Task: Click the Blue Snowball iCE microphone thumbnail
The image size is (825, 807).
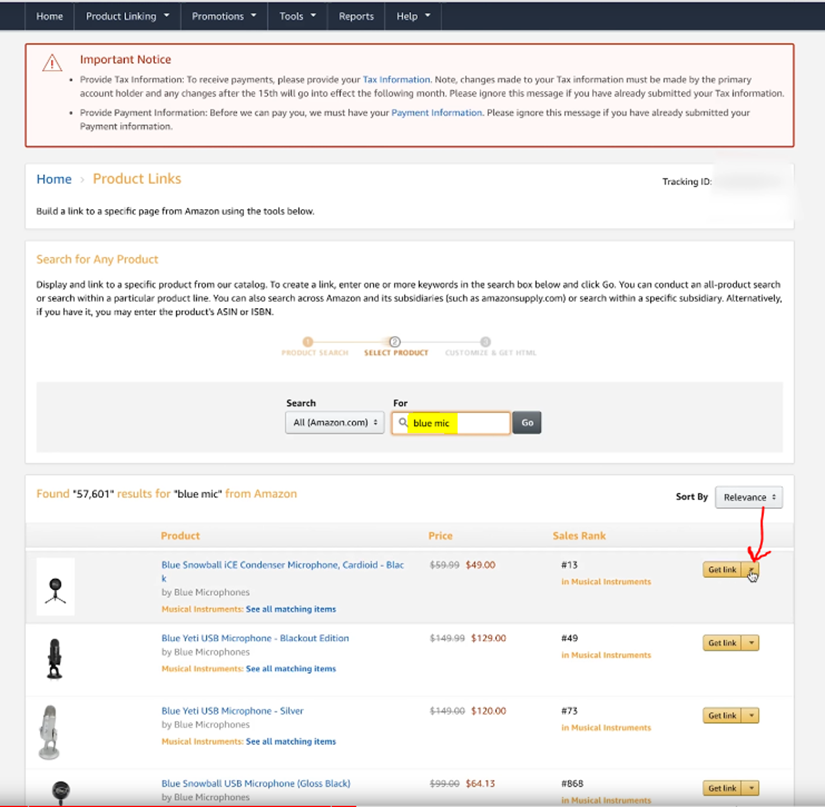Action: tap(55, 587)
